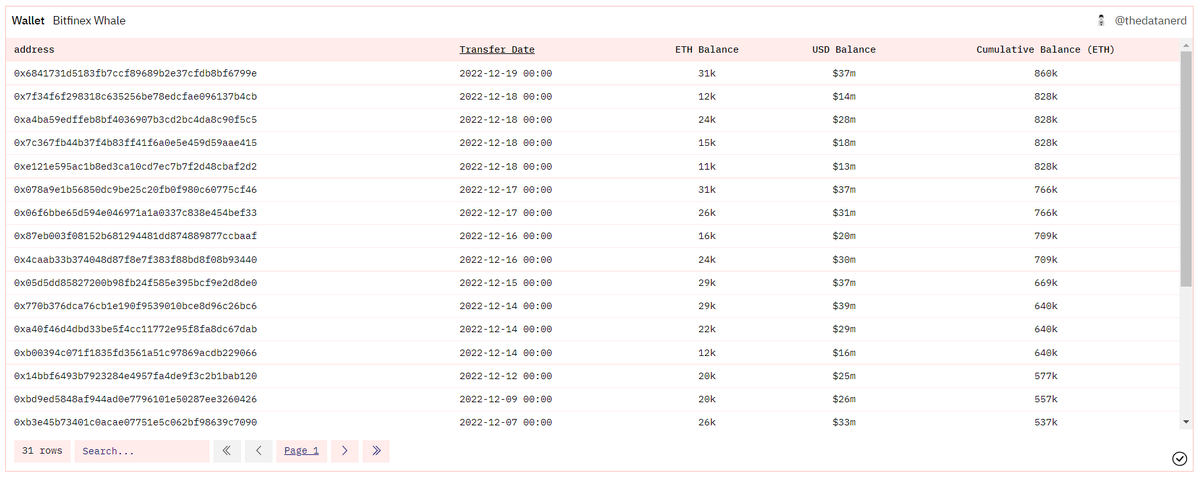Sort by Cumulative Balance (ETH) header

1045,49
